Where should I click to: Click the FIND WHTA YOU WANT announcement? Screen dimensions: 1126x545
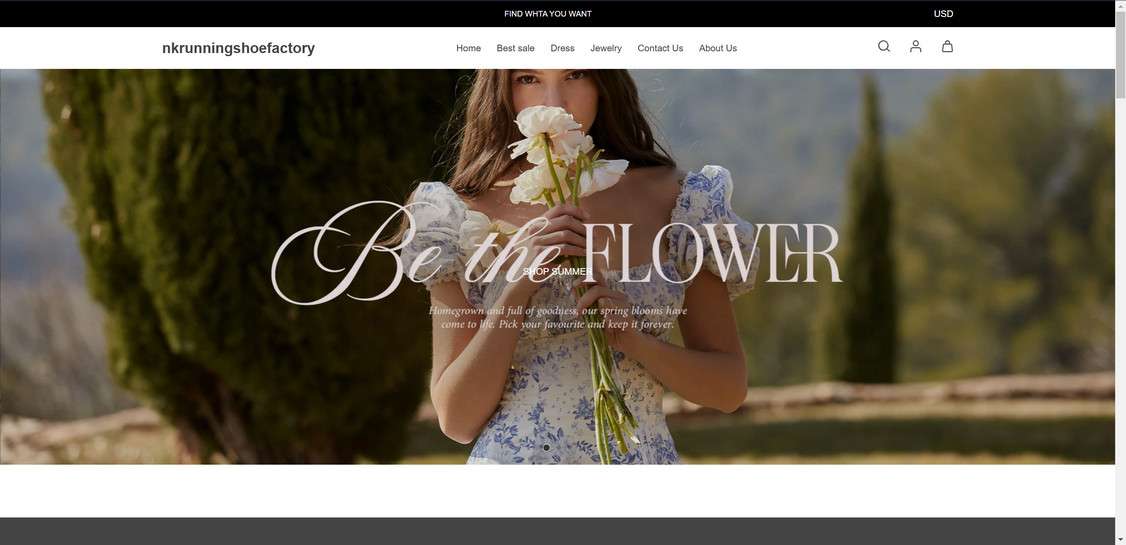click(548, 14)
